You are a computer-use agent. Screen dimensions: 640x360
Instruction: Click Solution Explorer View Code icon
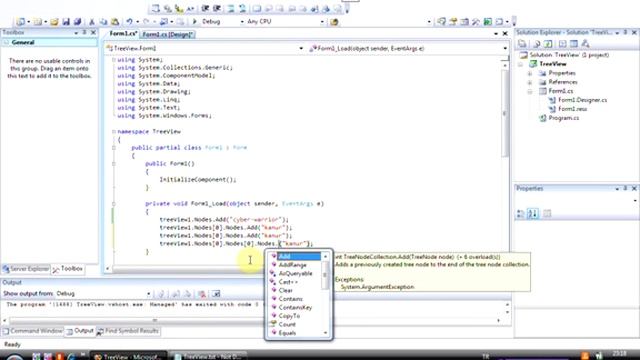562,44
